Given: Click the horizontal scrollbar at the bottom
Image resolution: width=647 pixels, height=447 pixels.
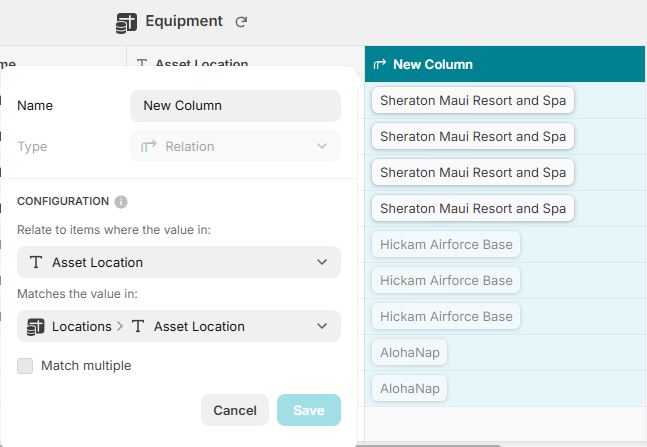Looking at the screenshot, I should coord(428,445).
